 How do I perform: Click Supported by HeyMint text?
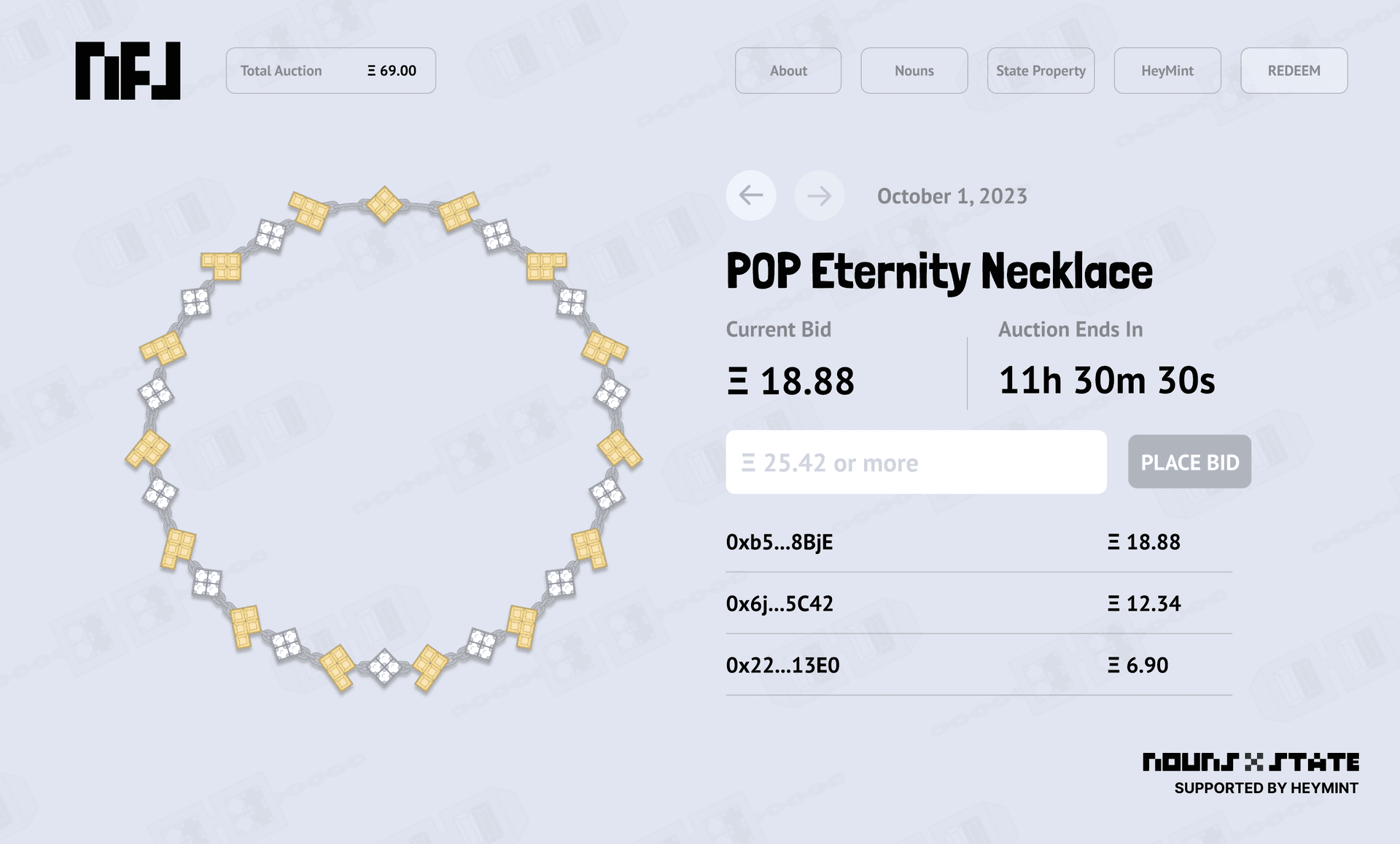[1266, 788]
